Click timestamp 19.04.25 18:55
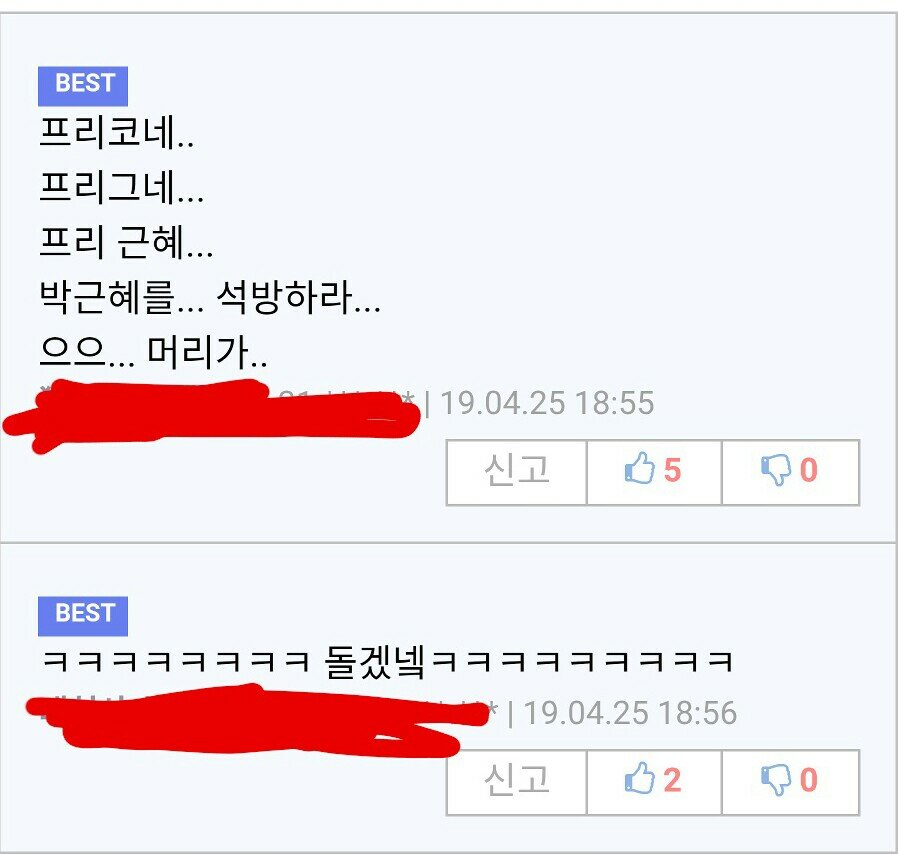The height and width of the screenshot is (854, 898). [x=547, y=403]
